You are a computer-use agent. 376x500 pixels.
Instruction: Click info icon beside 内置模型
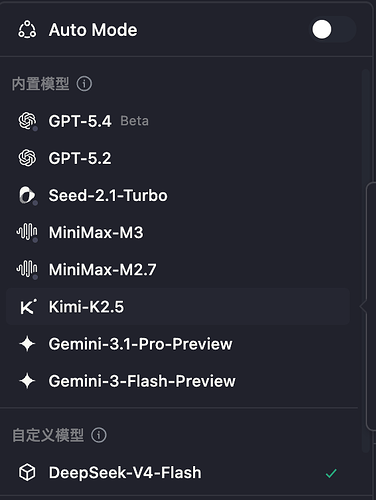84,84
